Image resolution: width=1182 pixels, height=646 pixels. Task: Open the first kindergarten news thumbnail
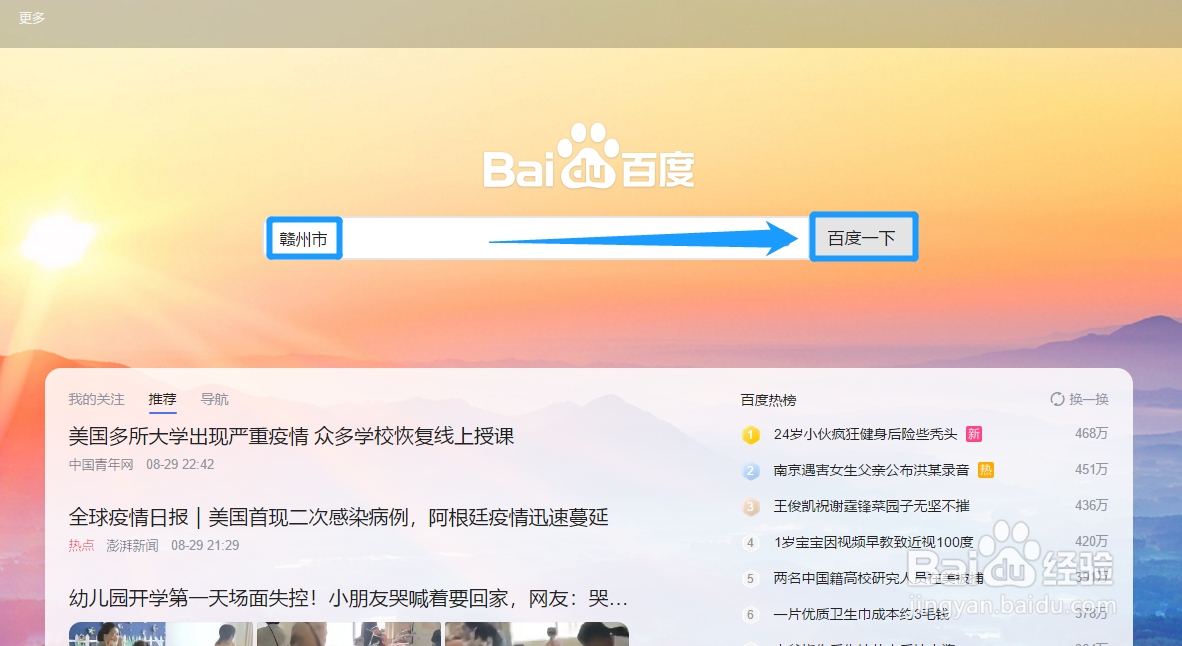pyautogui.click(x=160, y=634)
